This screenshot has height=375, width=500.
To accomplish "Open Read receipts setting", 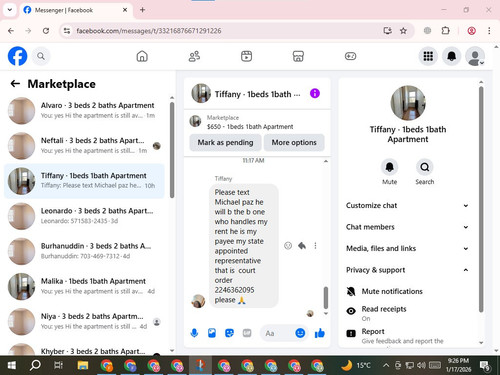I will [x=408, y=313].
